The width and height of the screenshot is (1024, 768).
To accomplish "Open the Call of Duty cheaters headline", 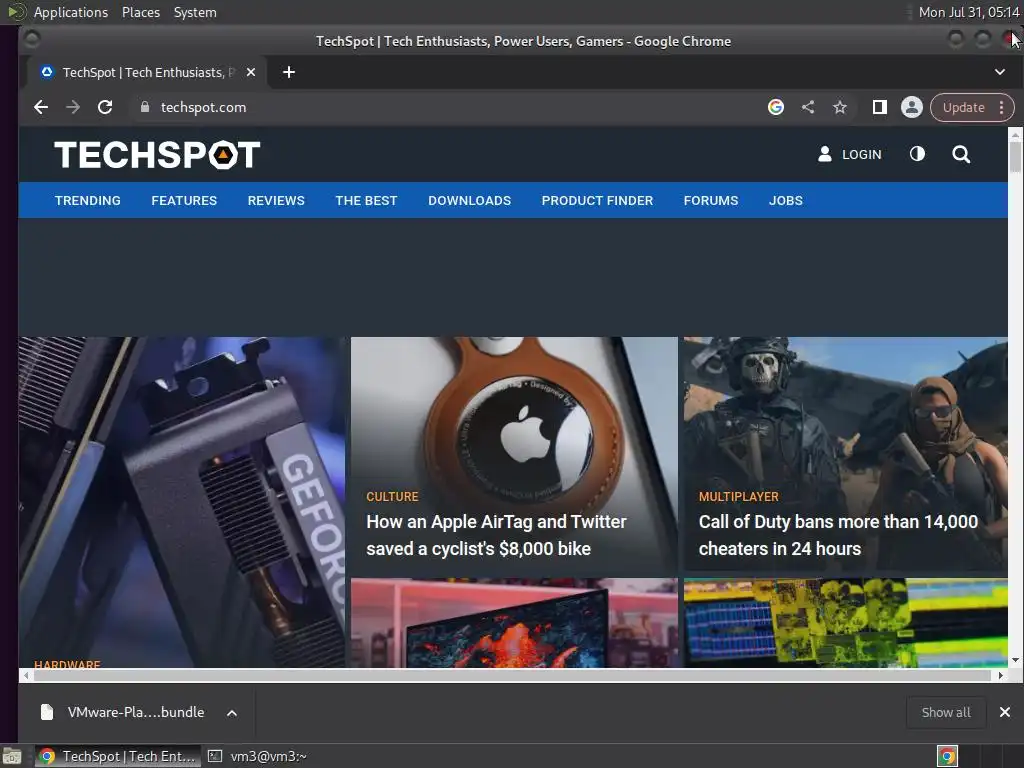I will (839, 536).
